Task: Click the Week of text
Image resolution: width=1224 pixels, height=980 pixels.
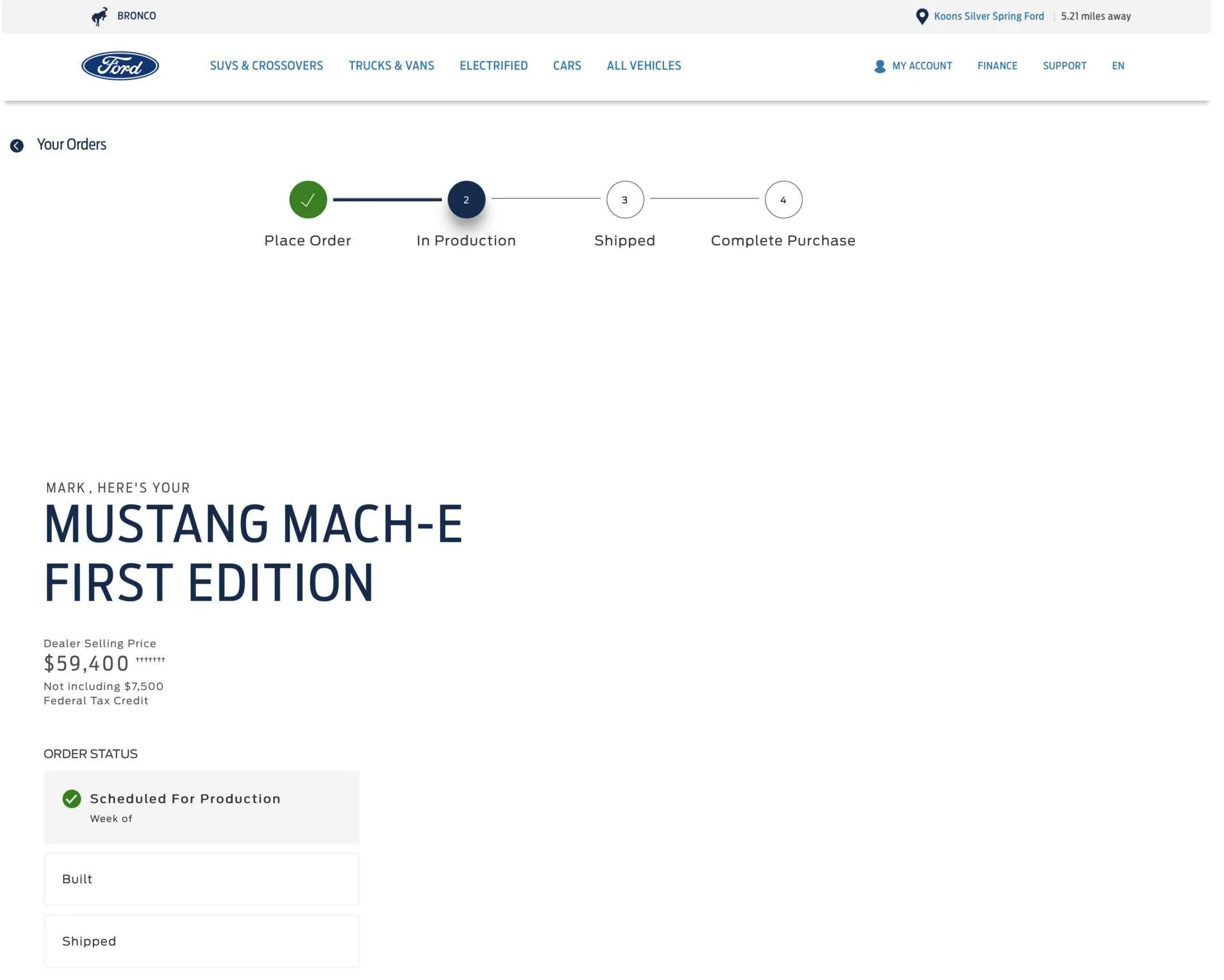Action: click(111, 819)
